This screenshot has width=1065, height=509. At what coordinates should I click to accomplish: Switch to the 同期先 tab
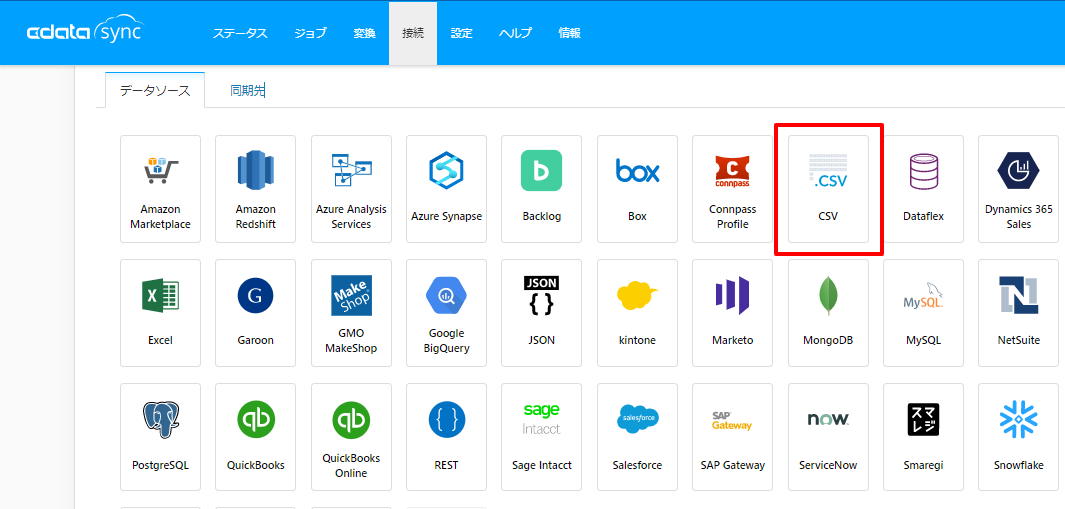tap(247, 90)
